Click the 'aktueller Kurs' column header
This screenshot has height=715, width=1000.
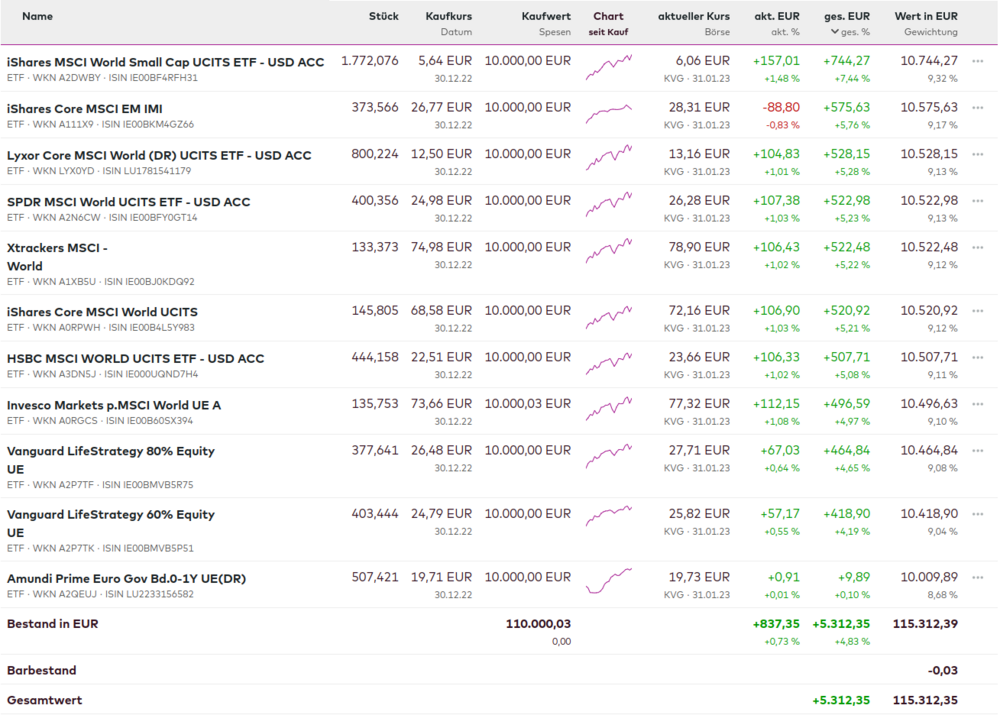(x=693, y=16)
